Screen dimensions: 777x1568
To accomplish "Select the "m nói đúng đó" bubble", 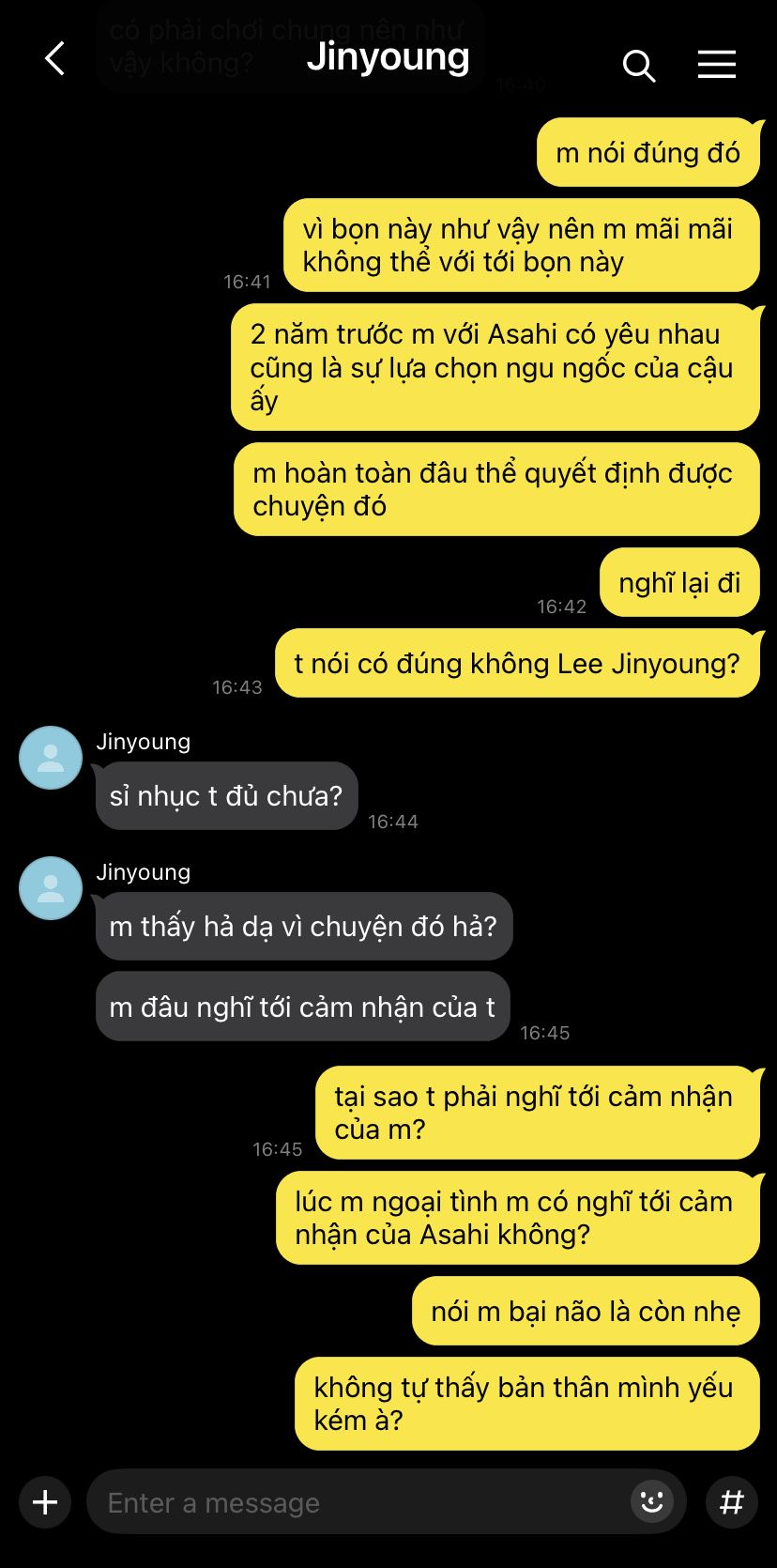I will [x=647, y=152].
